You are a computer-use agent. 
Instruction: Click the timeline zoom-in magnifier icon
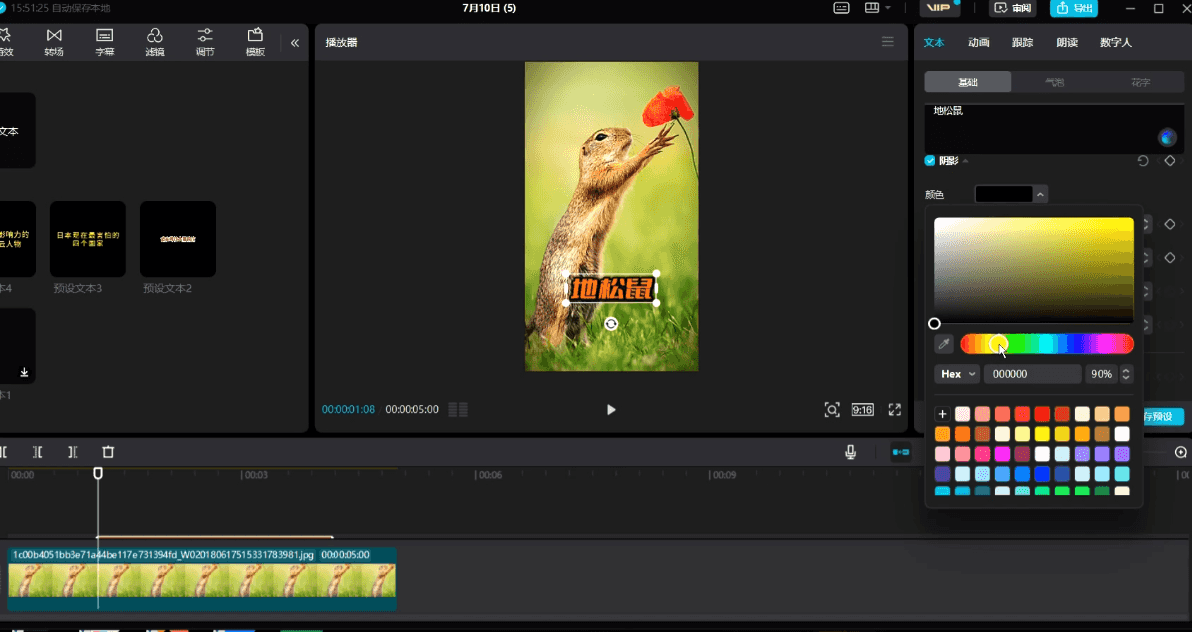click(x=1181, y=452)
